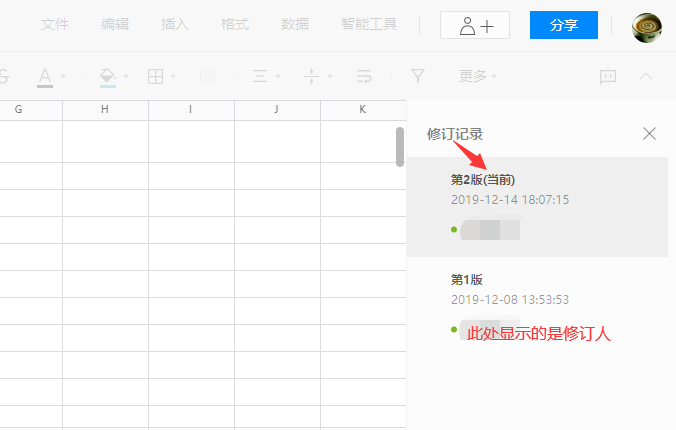This screenshot has width=676, height=430.
Task: Click the filter funnel icon
Action: (x=418, y=77)
